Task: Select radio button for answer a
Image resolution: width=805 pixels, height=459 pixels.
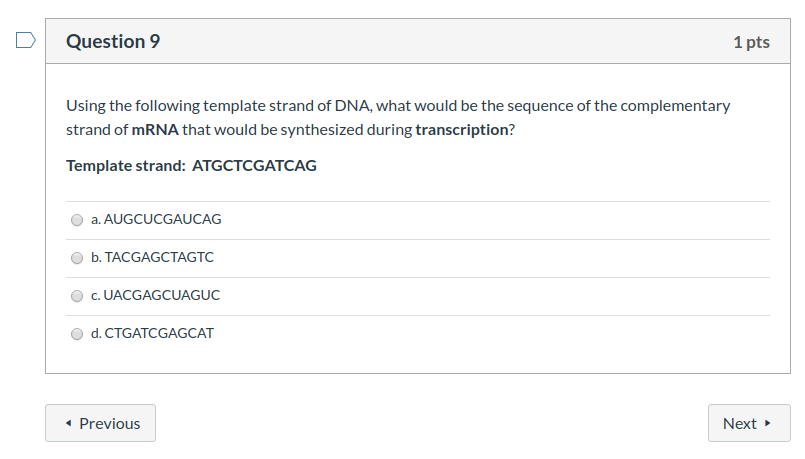Action: (77, 220)
